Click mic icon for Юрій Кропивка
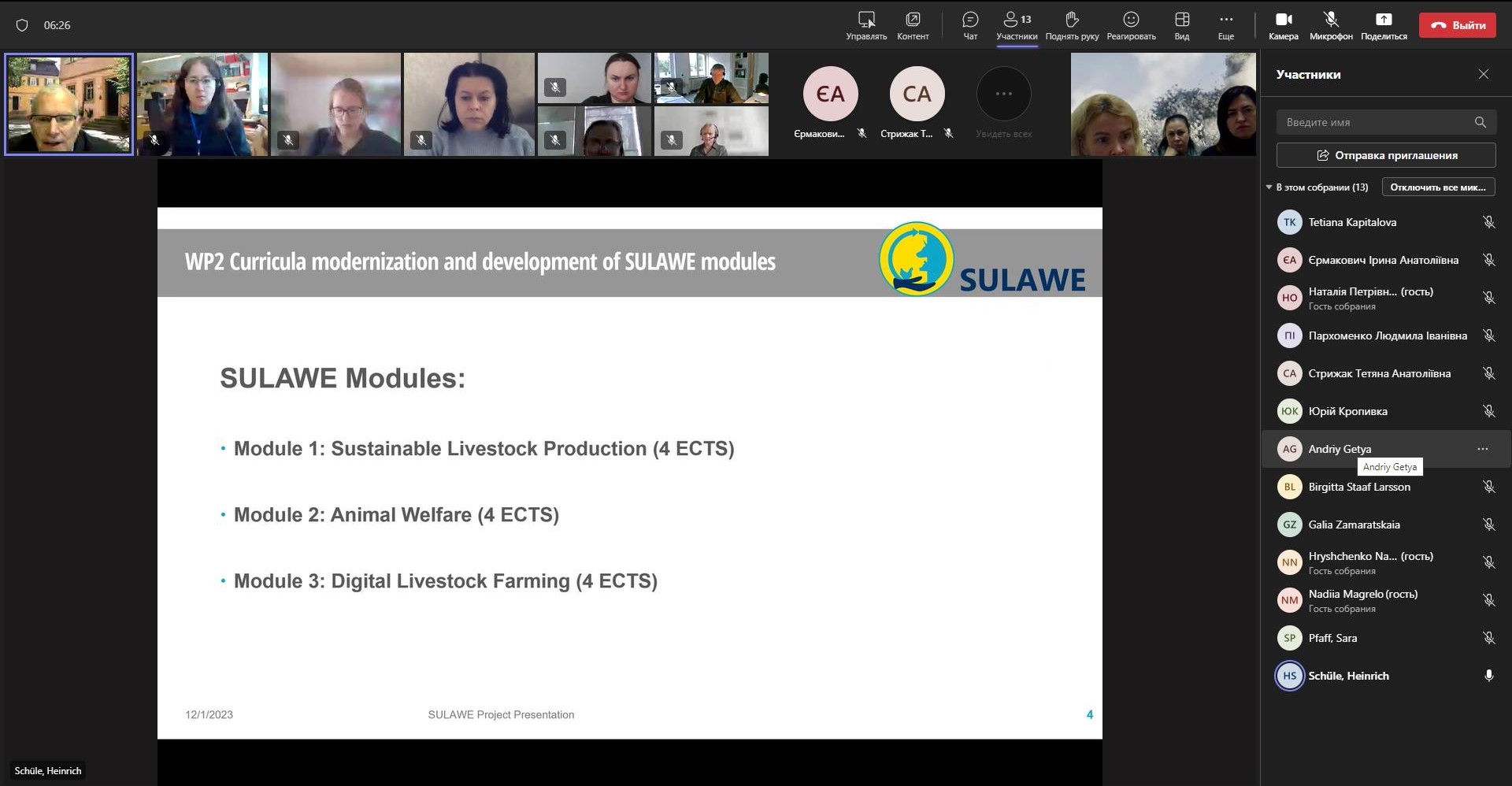The image size is (1512, 786). [x=1488, y=411]
